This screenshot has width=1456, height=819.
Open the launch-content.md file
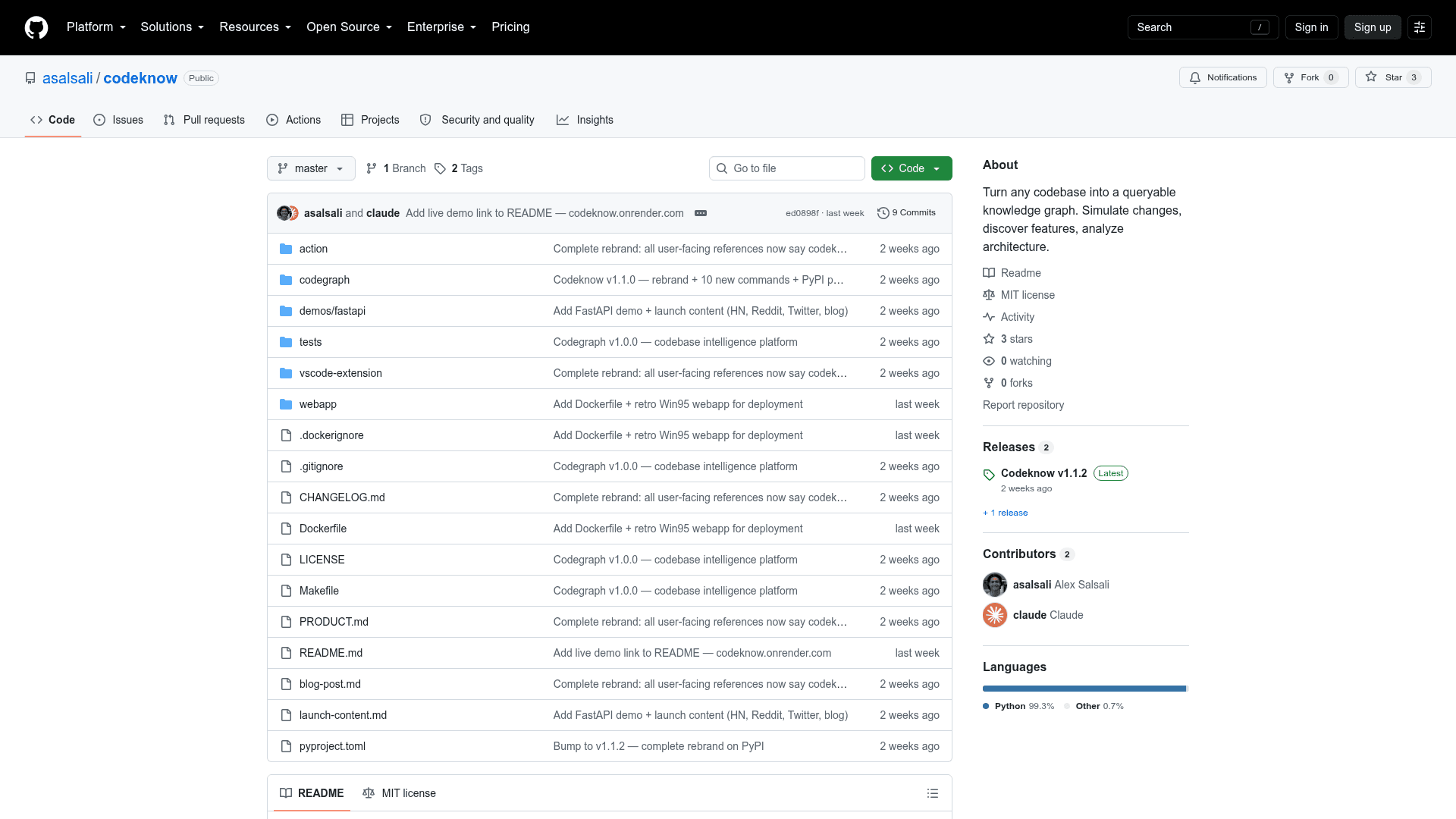pyautogui.click(x=343, y=715)
